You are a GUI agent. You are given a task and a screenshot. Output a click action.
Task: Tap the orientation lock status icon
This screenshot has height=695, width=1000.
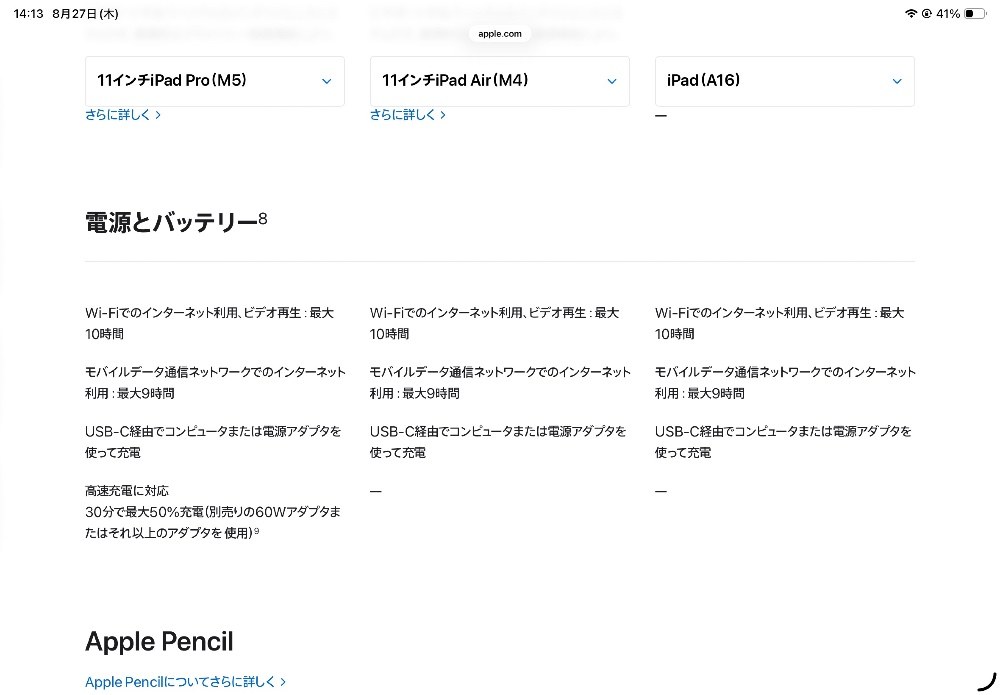(x=927, y=13)
